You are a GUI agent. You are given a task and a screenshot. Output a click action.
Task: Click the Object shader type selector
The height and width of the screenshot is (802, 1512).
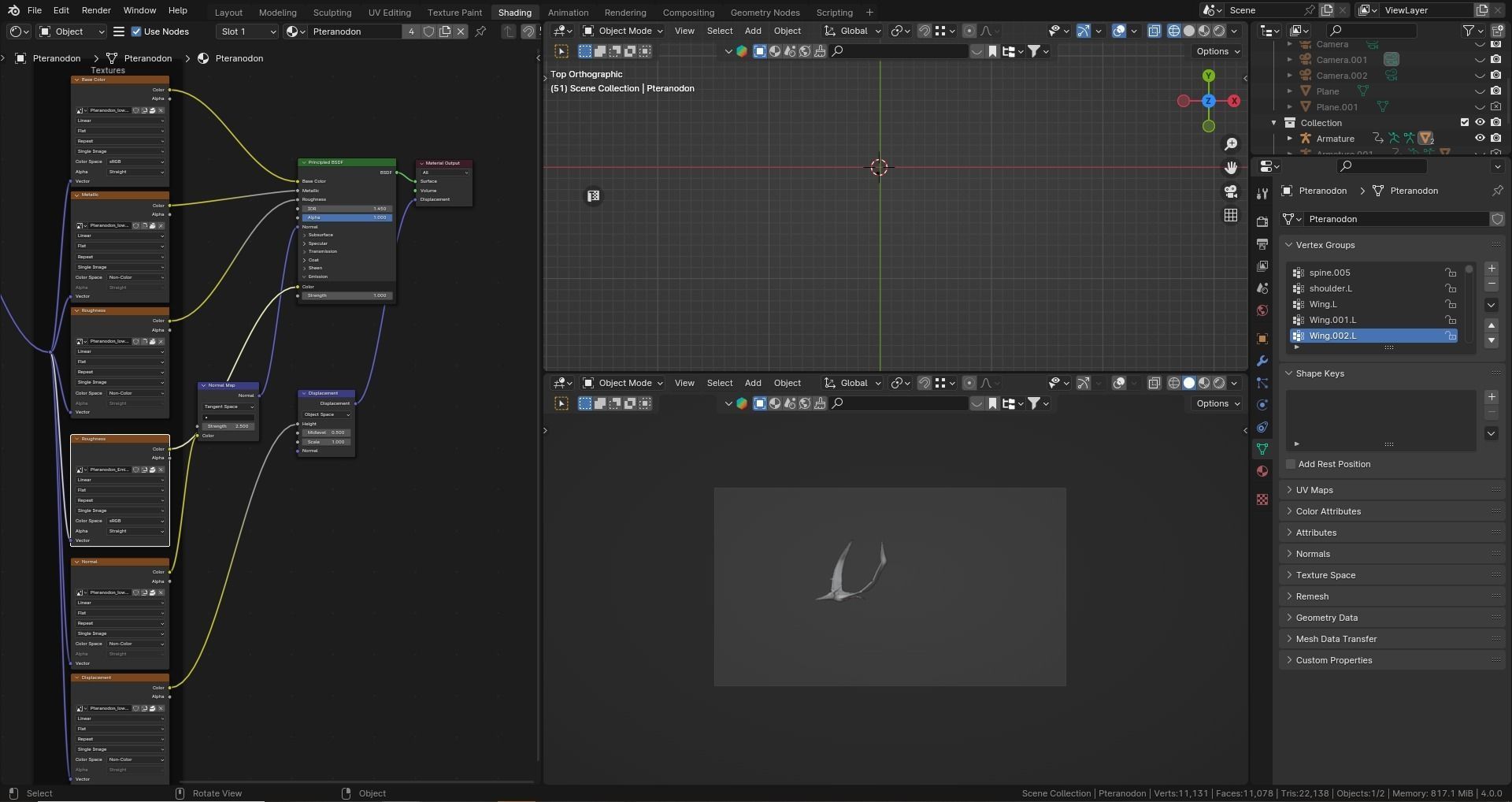[x=72, y=32]
